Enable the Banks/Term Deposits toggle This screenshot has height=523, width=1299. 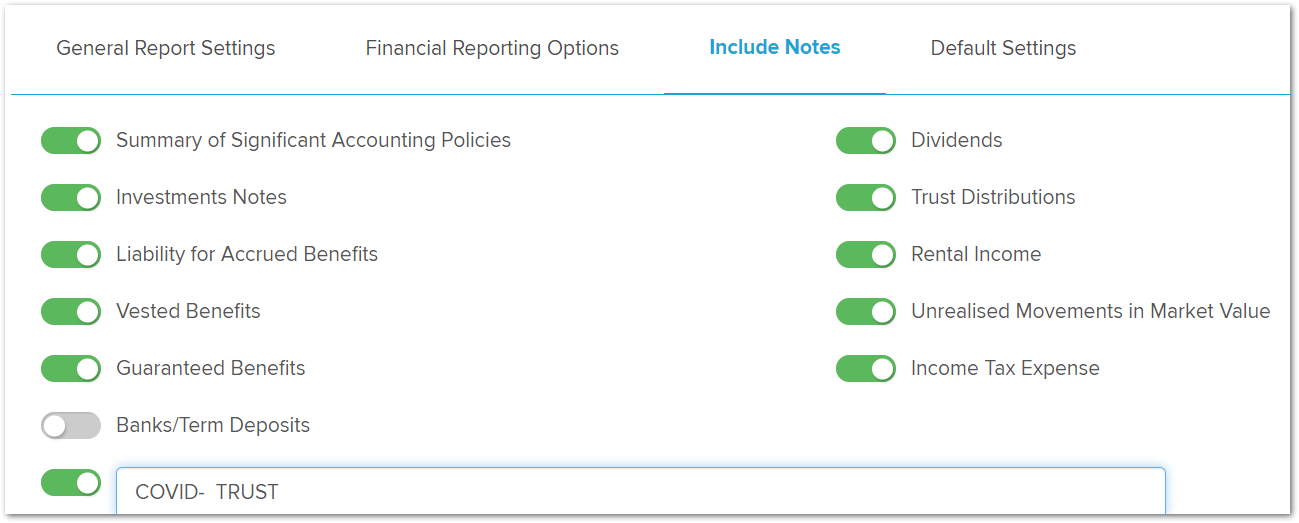click(71, 426)
